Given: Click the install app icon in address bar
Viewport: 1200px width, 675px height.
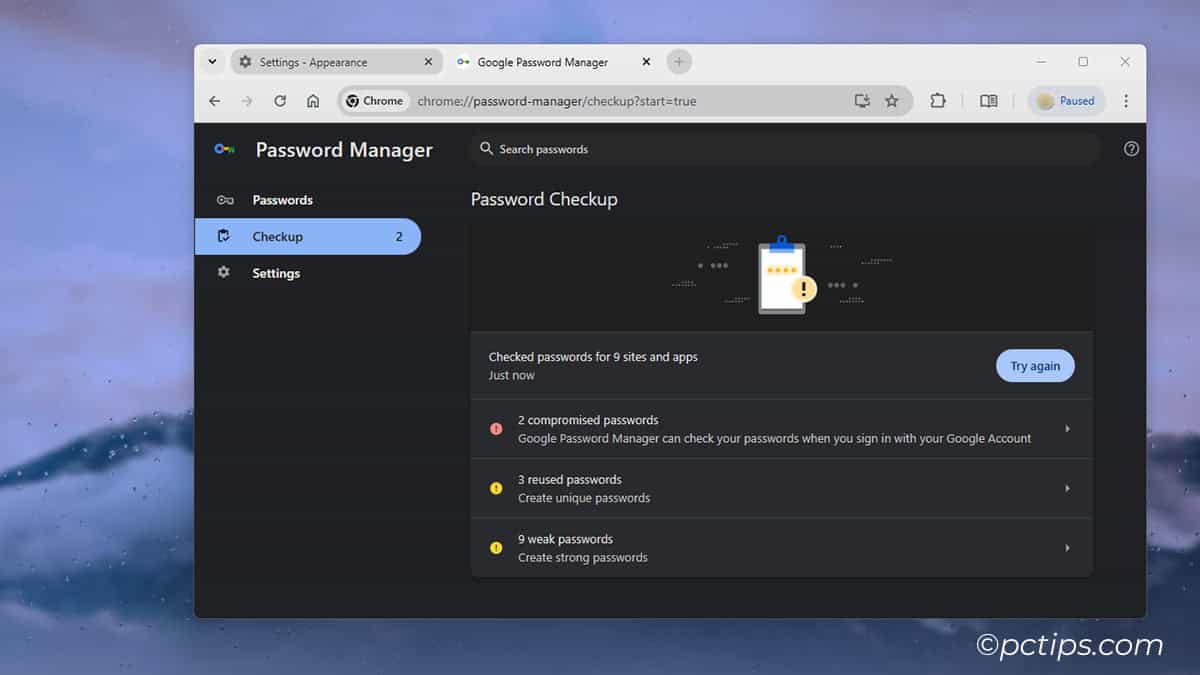Looking at the screenshot, I should (861, 100).
